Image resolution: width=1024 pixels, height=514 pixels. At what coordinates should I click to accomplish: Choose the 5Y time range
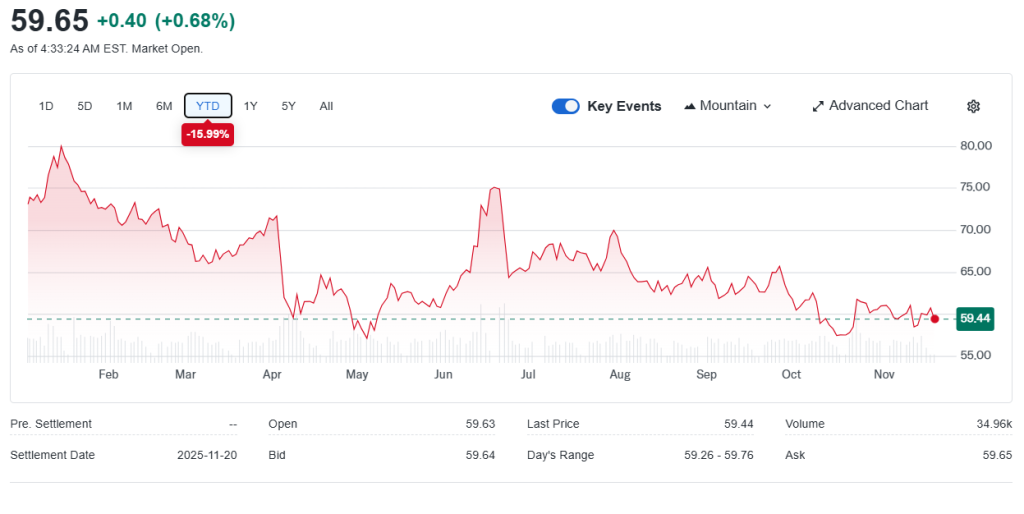pyautogui.click(x=289, y=106)
